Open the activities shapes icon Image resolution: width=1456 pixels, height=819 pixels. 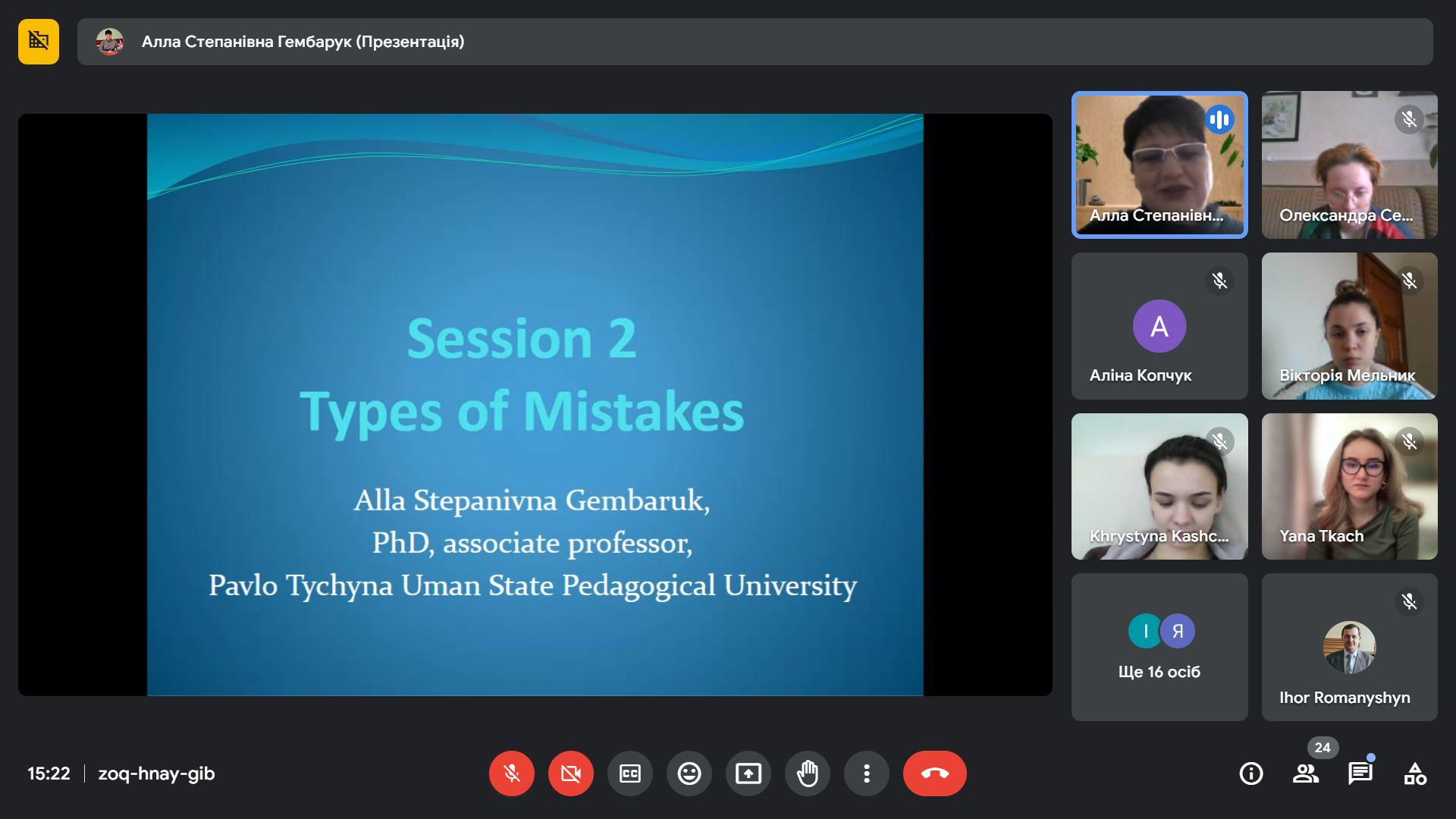point(1415,773)
